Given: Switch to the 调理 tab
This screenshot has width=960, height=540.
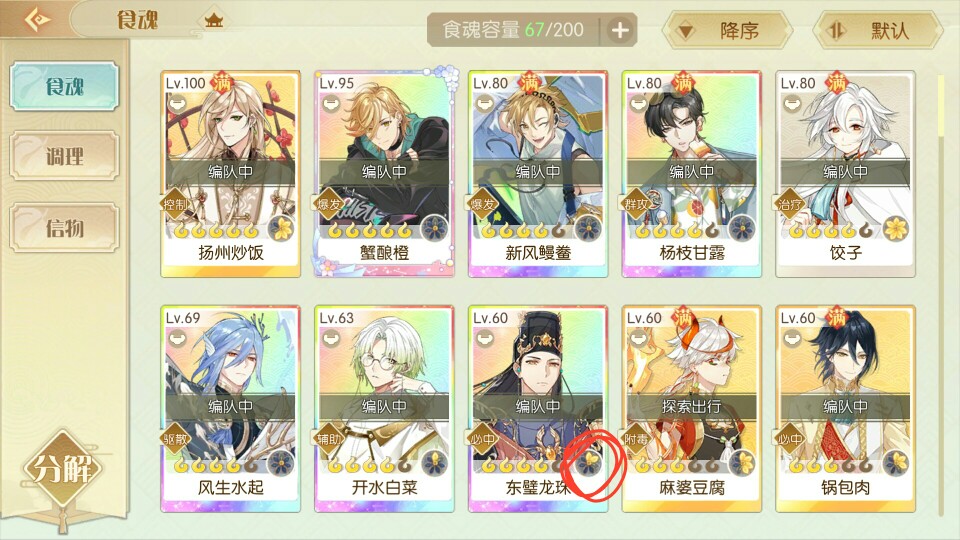Looking at the screenshot, I should tap(64, 156).
